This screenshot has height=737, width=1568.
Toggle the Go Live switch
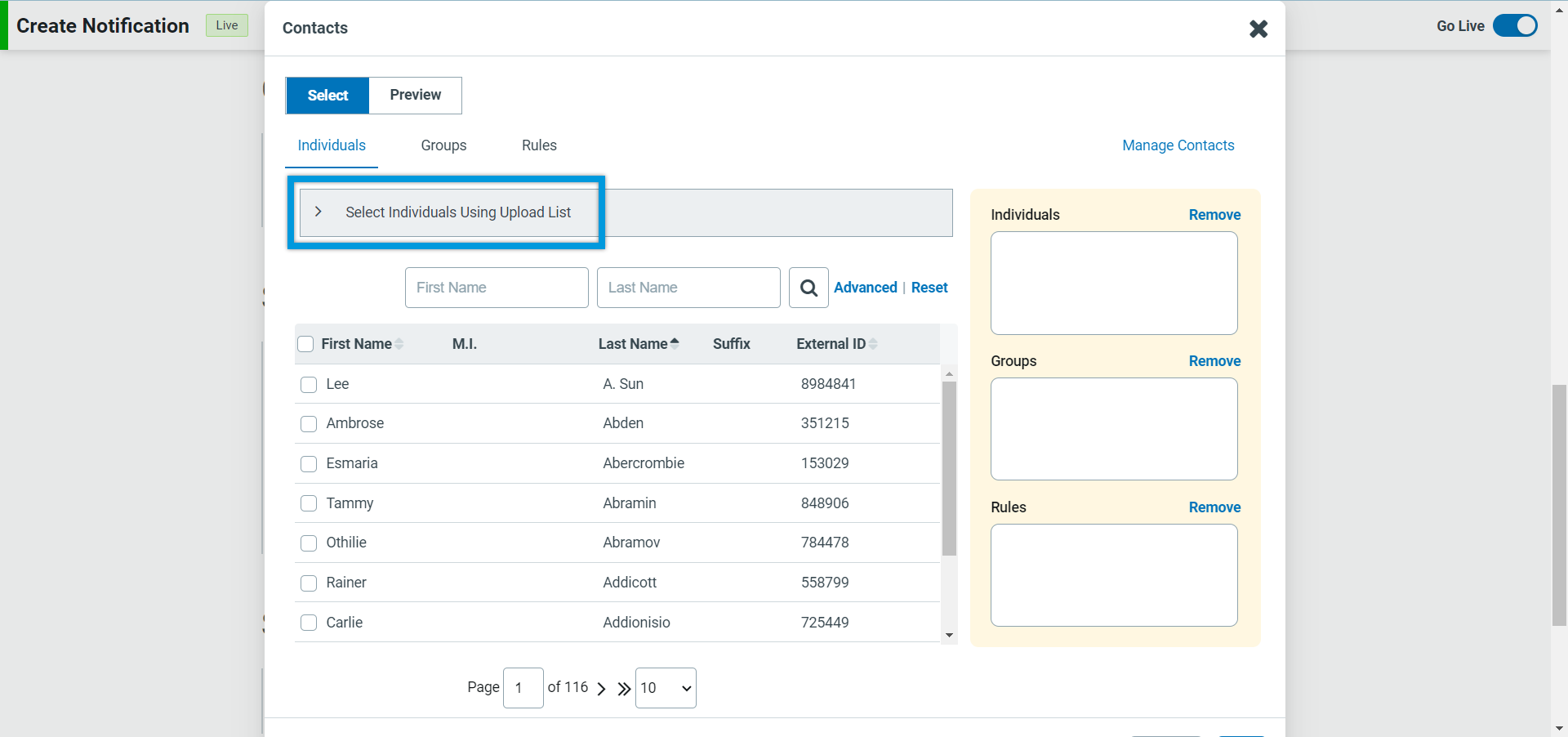click(x=1514, y=26)
